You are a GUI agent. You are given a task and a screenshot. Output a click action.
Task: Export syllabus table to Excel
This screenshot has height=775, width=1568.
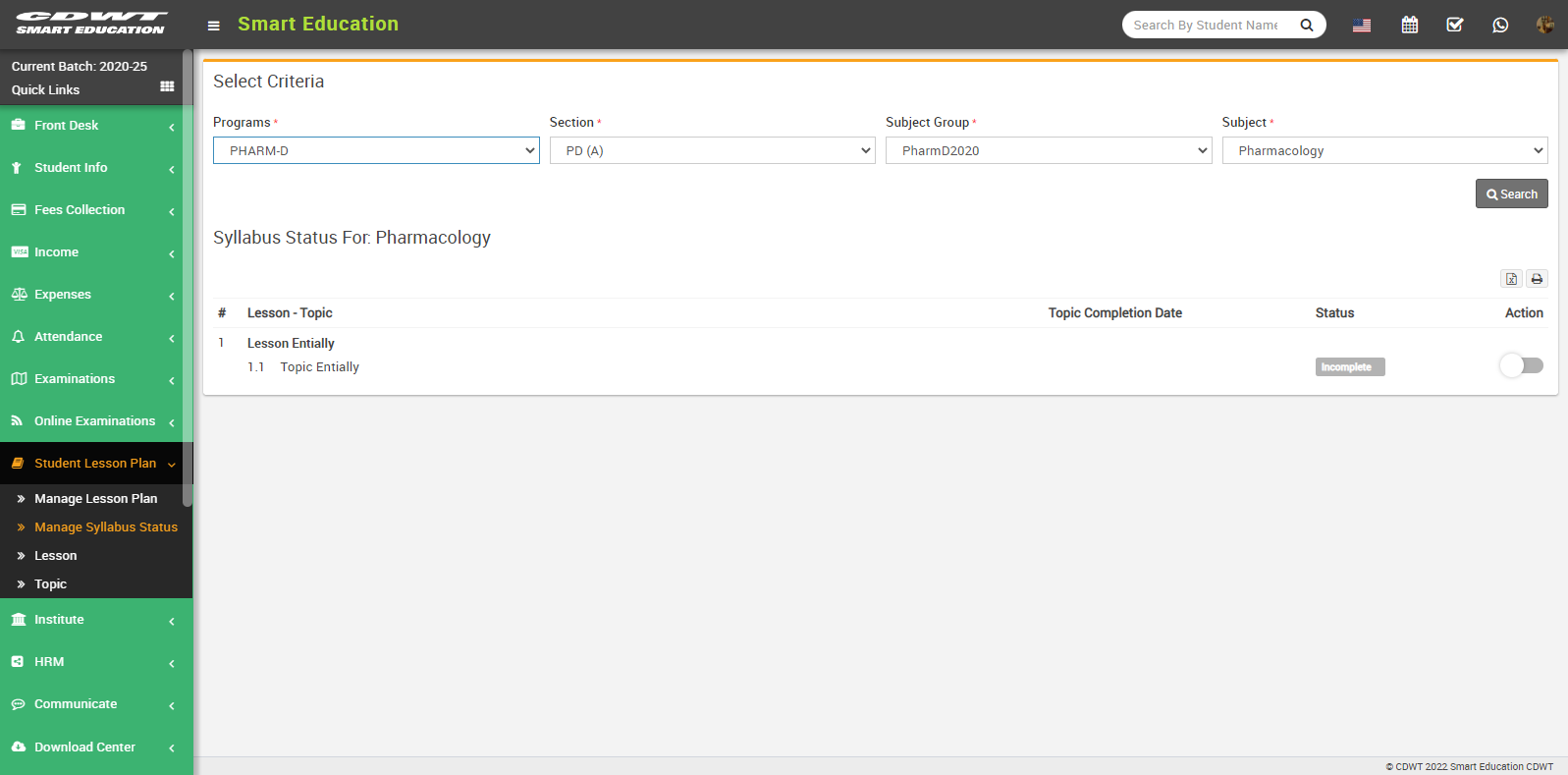pos(1511,279)
